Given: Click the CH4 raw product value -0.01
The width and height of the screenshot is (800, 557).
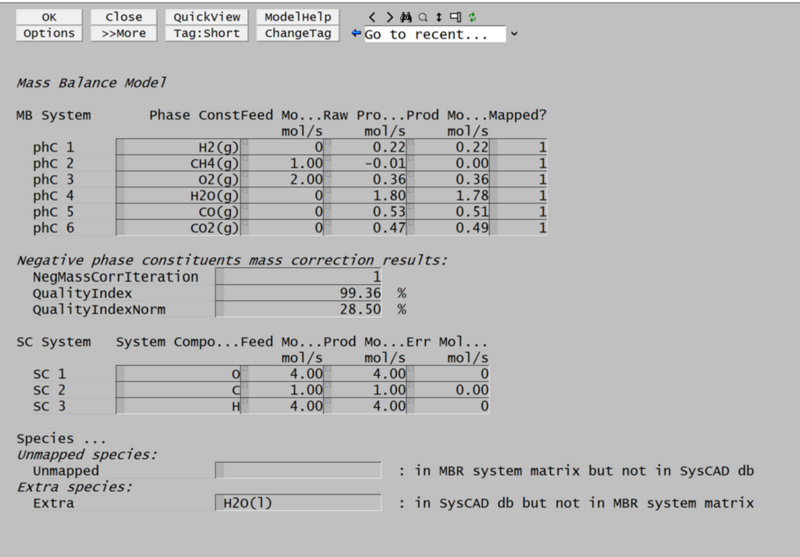Looking at the screenshot, I should point(366,163).
